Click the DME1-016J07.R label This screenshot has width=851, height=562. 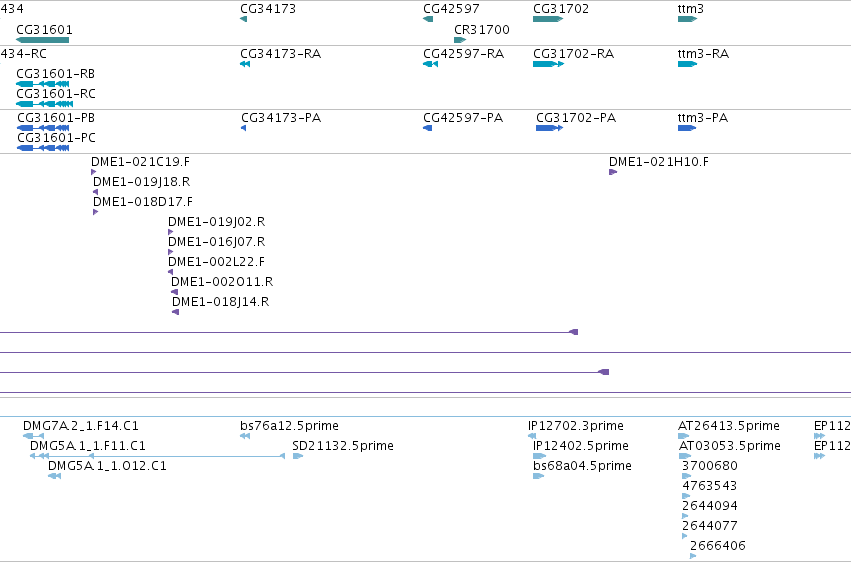pos(217,242)
